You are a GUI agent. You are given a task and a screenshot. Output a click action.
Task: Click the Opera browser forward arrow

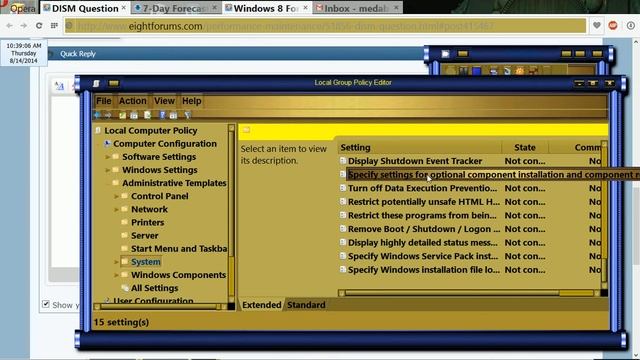tap(24, 26)
